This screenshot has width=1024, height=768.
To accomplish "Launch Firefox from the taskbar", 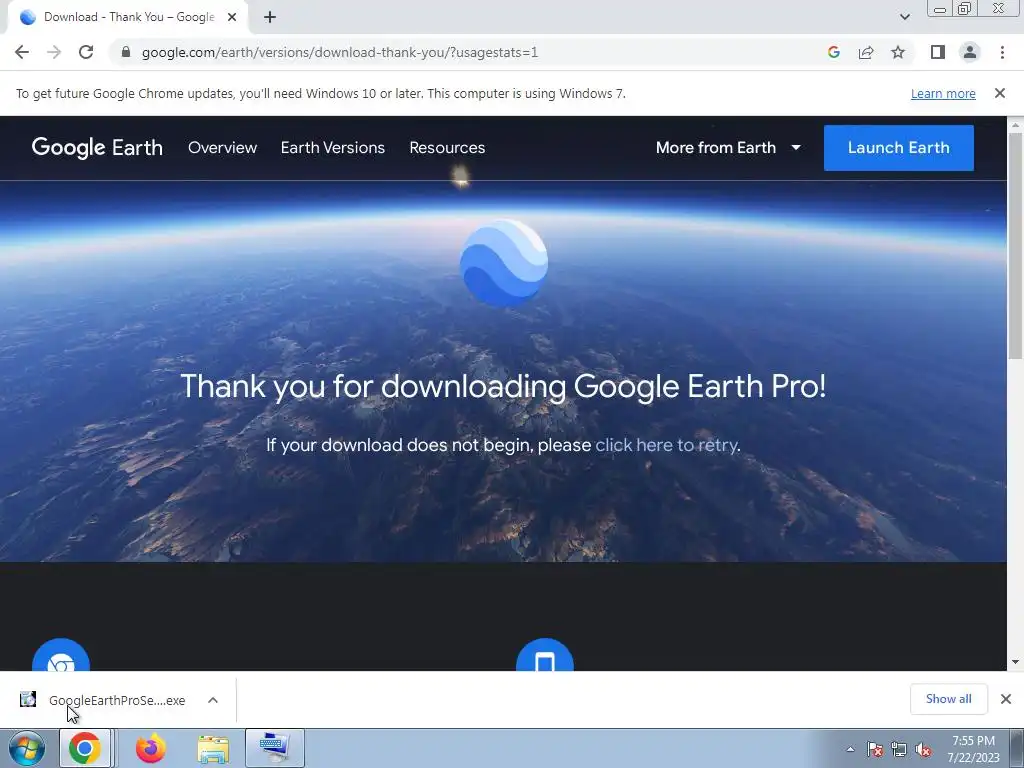I will [x=151, y=748].
